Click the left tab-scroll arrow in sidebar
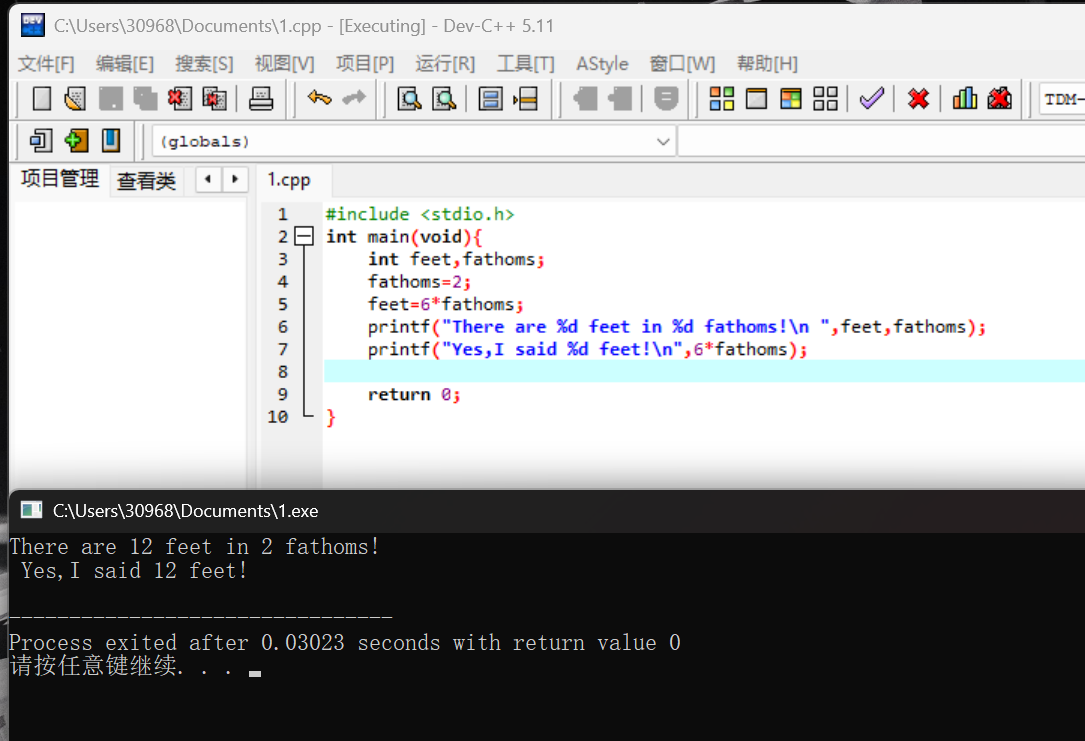The height and width of the screenshot is (741, 1085). coord(208,179)
